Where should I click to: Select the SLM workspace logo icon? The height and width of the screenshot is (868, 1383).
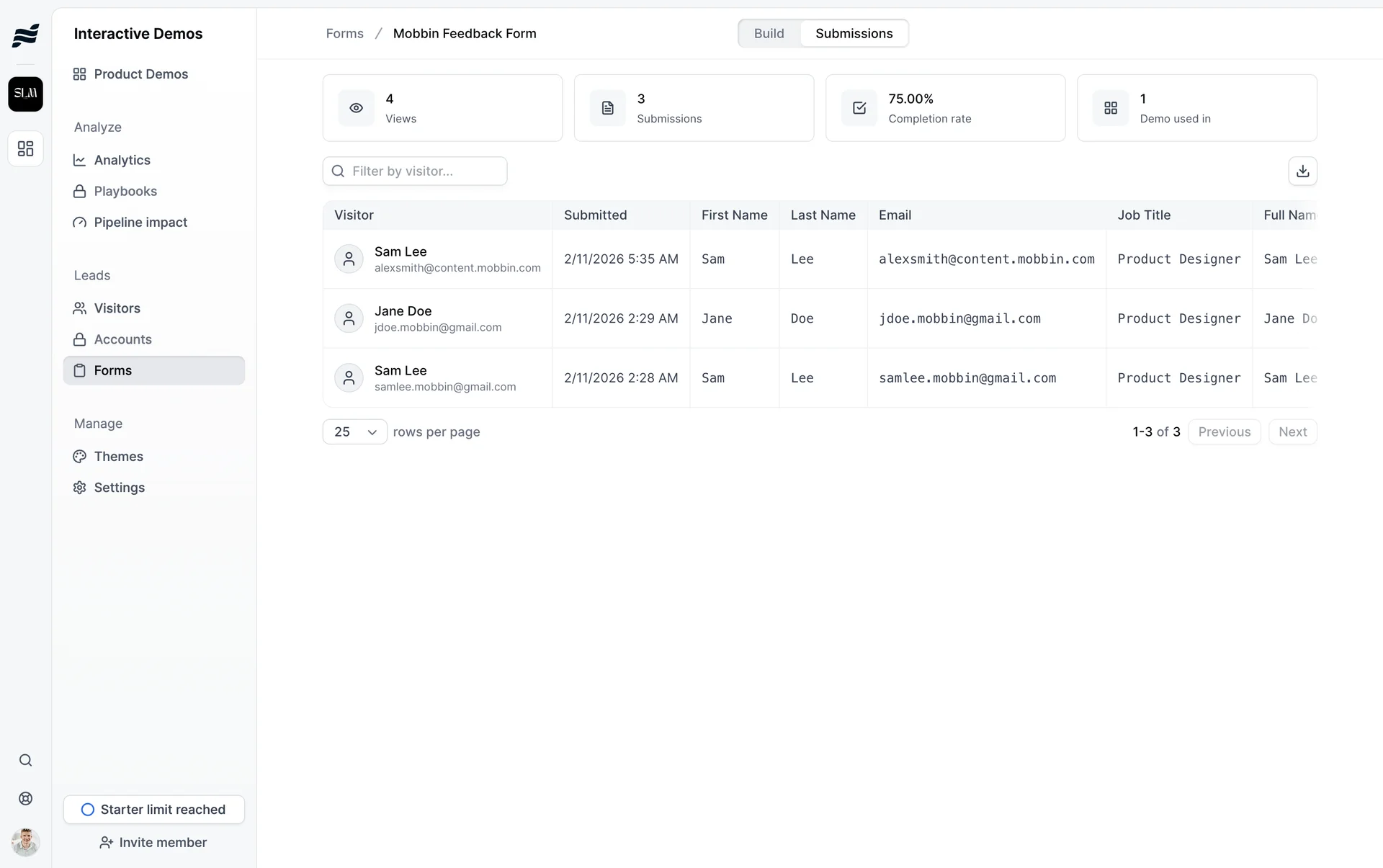[x=25, y=94]
